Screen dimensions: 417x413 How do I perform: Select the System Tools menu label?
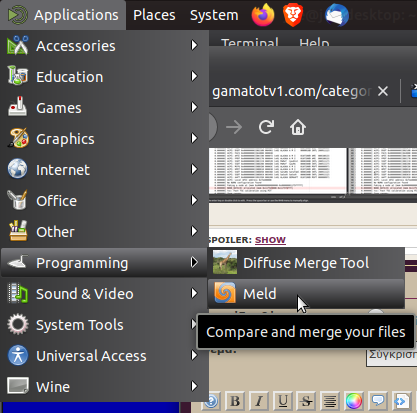pos(80,325)
